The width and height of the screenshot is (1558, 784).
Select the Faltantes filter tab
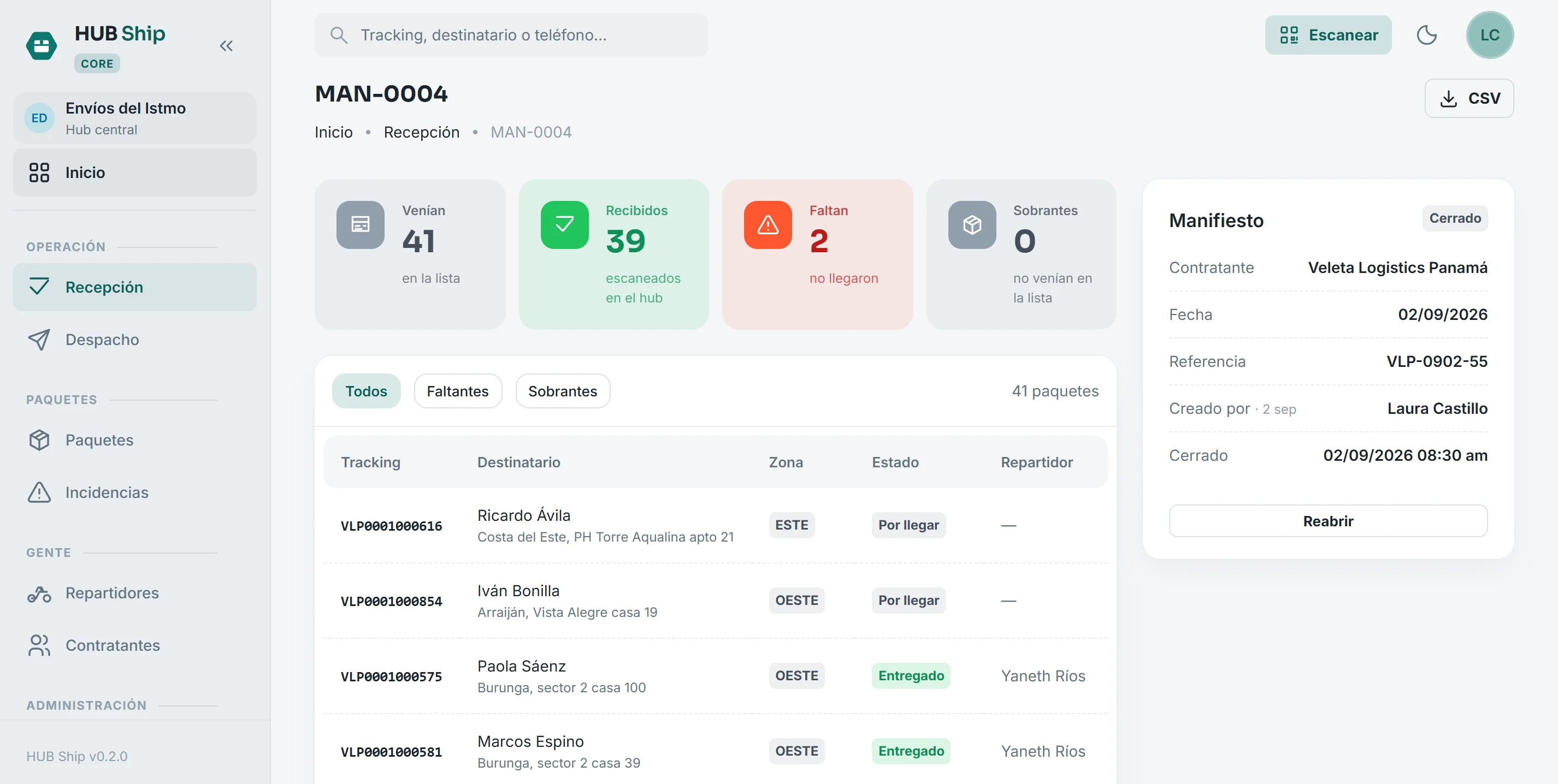pyautogui.click(x=458, y=391)
